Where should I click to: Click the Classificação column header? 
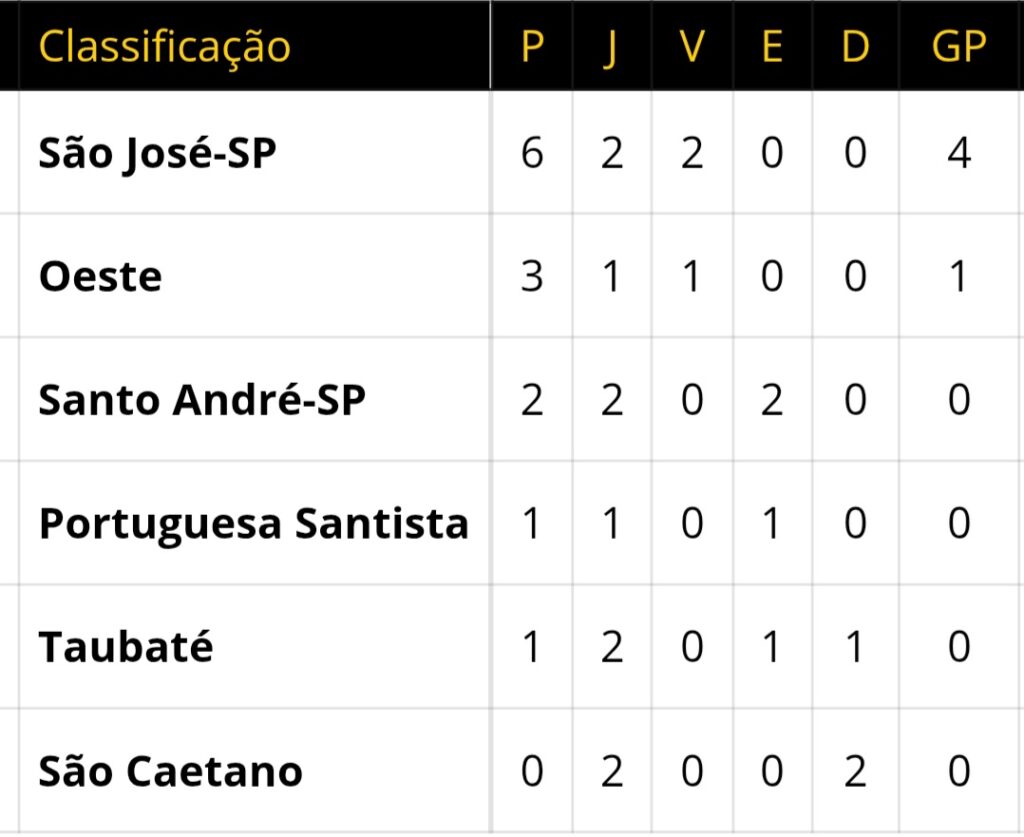(x=165, y=46)
